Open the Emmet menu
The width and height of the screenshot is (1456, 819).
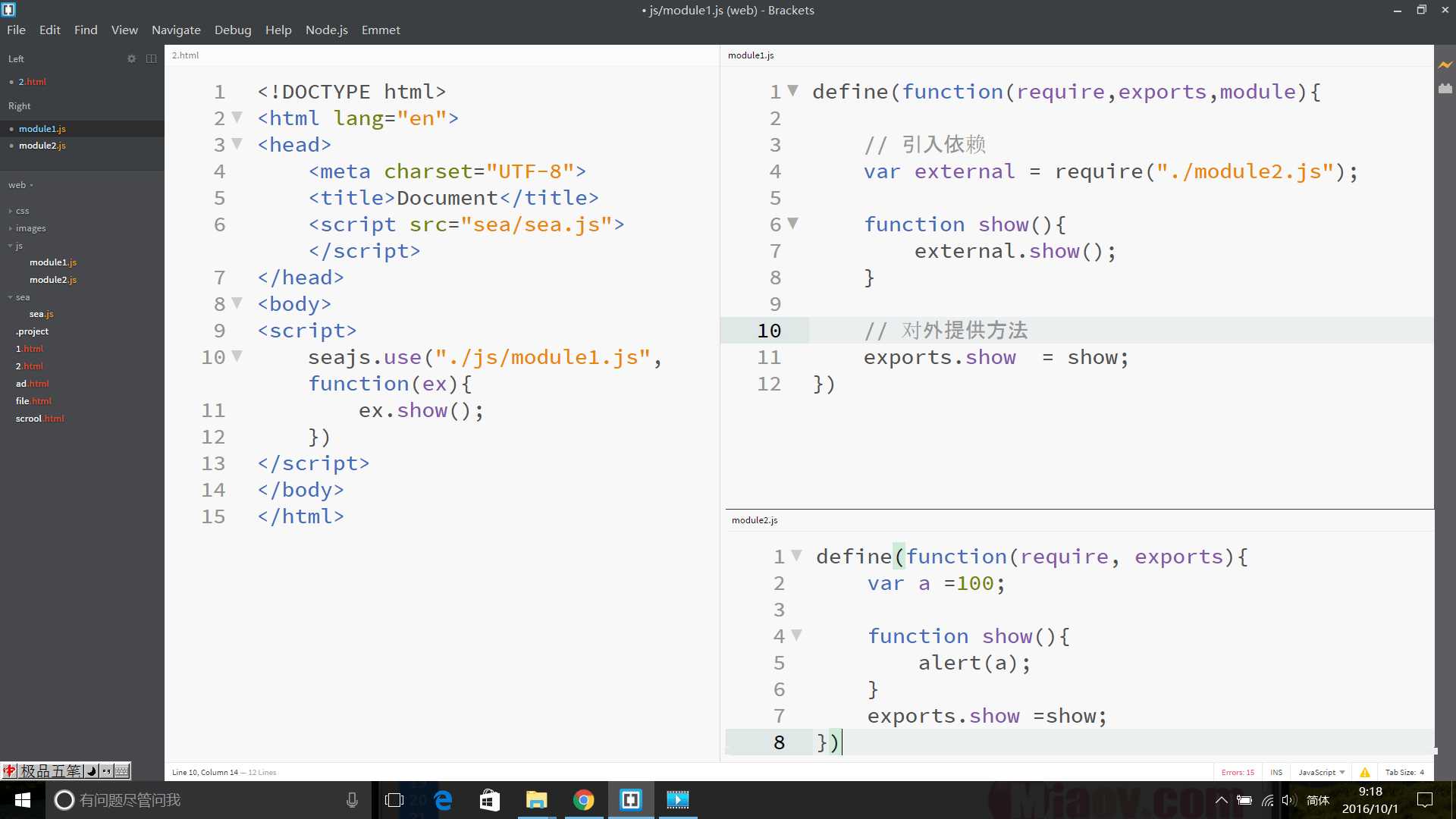(381, 30)
